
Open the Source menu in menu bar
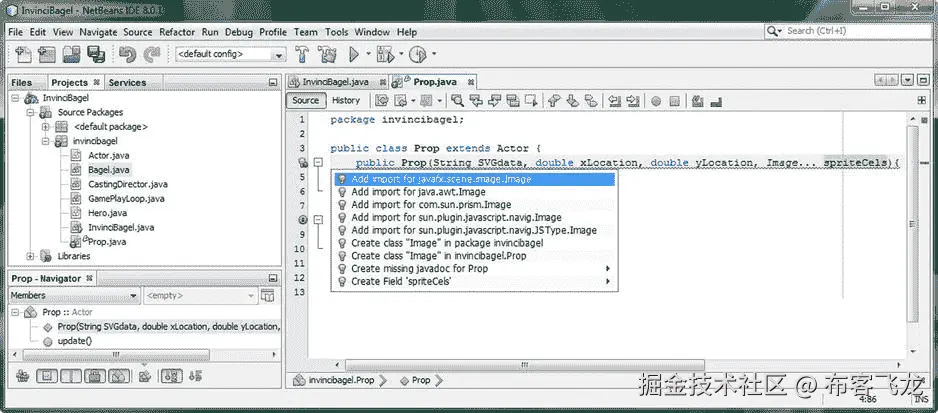point(138,32)
